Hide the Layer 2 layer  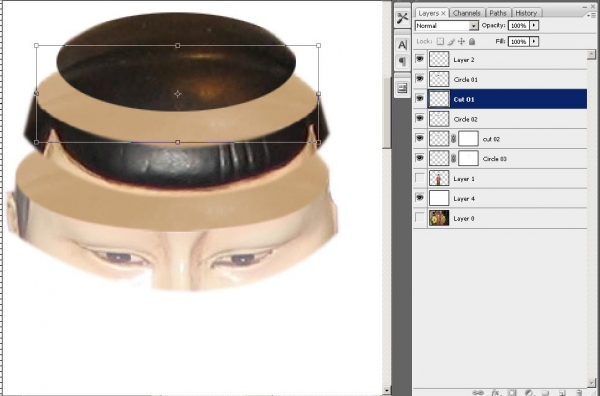click(x=420, y=59)
